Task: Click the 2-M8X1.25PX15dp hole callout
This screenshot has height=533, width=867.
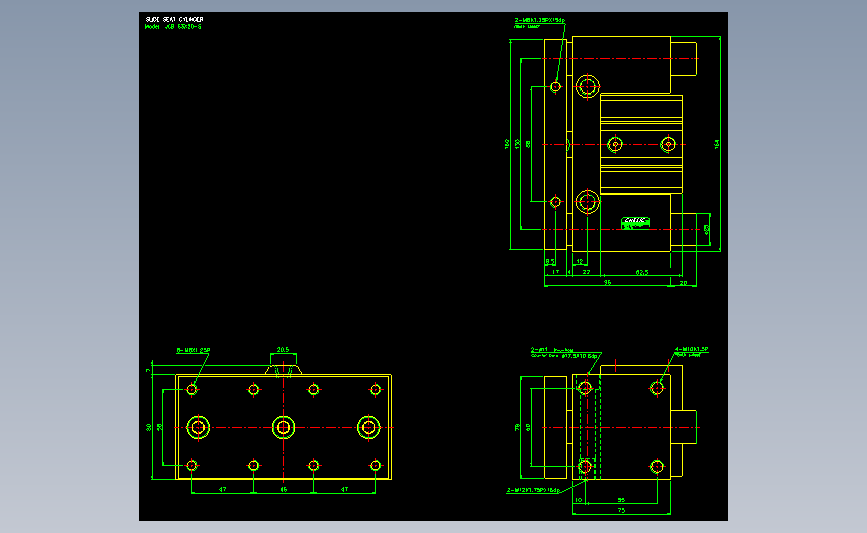Action: tap(540, 20)
